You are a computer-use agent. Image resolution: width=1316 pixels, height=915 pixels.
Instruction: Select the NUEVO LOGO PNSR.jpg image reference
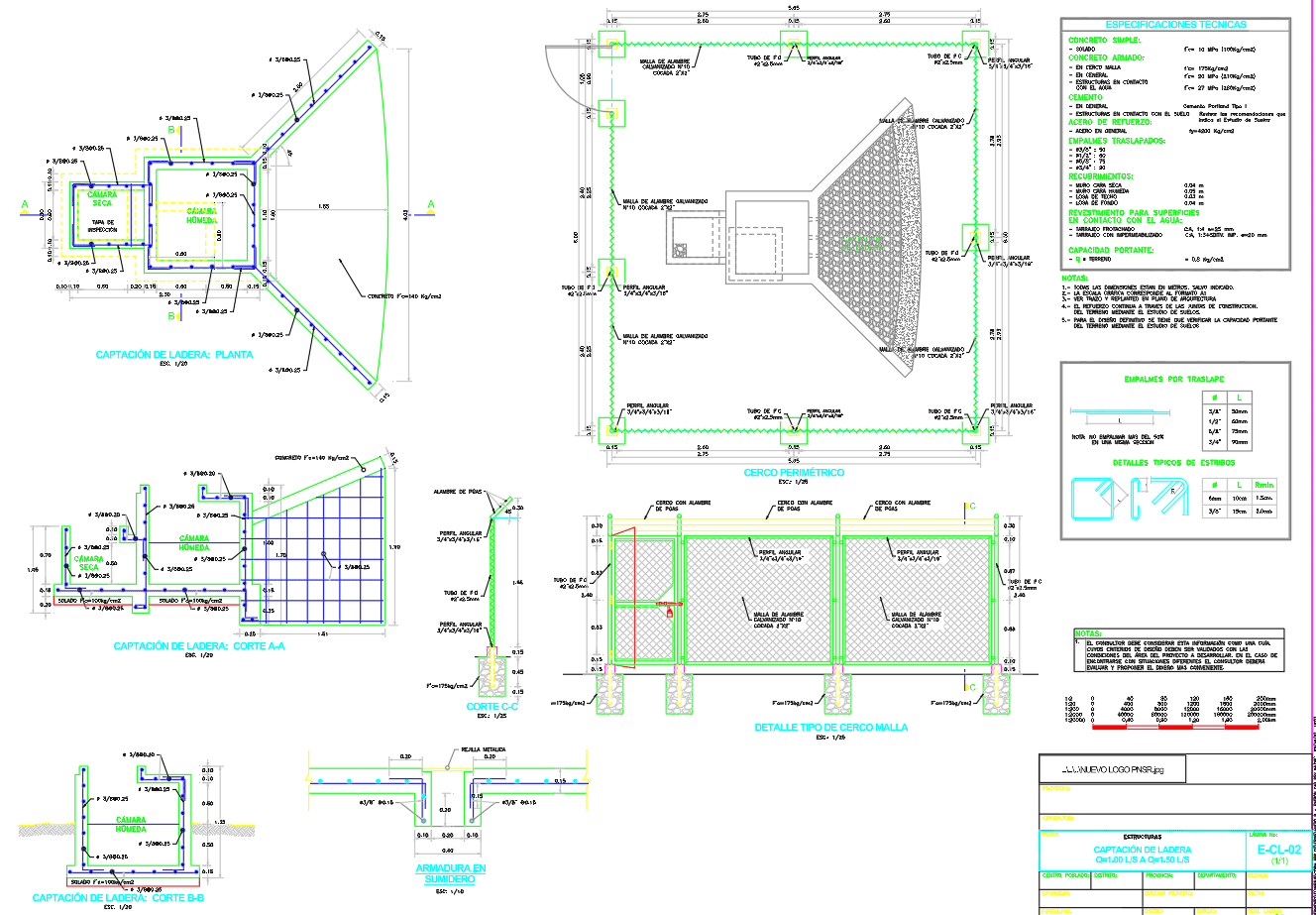[1110, 769]
